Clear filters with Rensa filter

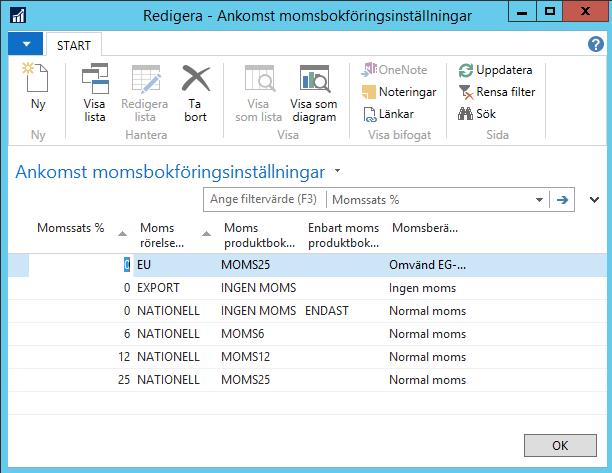tap(496, 92)
